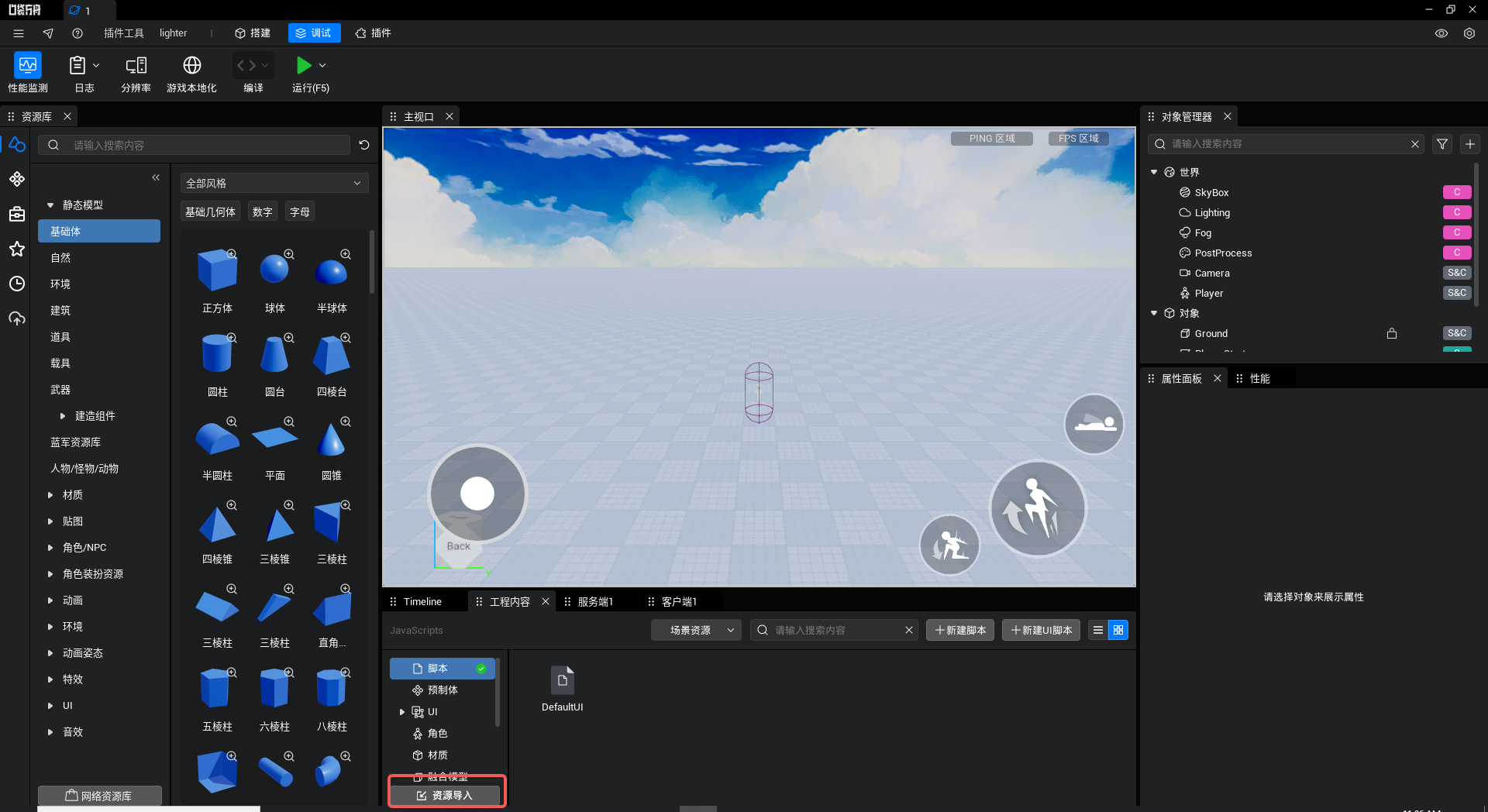1488x812 pixels.
Task: Switch to the 服务端1 tab
Action: [595, 602]
